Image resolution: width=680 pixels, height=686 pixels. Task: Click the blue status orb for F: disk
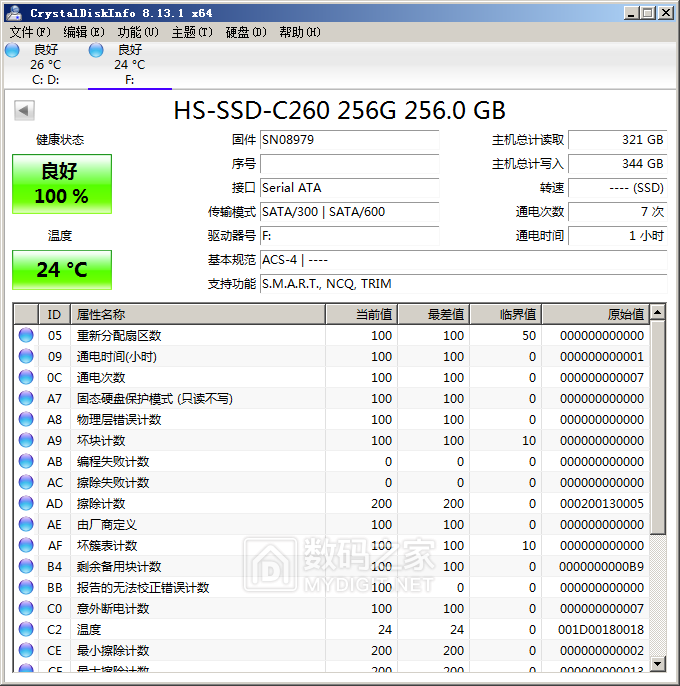pyautogui.click(x=96, y=50)
